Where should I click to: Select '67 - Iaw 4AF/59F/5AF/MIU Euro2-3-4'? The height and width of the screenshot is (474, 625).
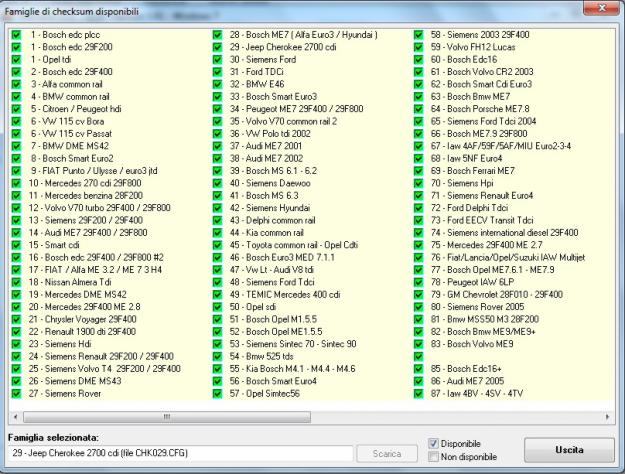501,146
